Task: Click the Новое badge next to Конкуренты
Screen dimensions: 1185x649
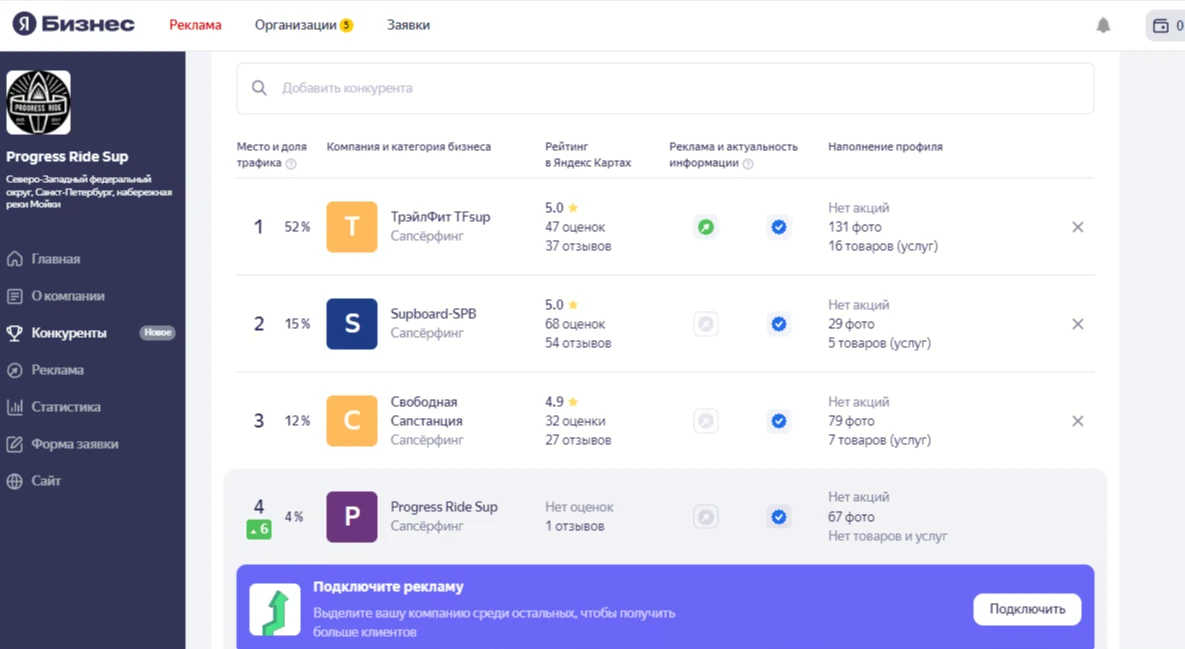Action: click(157, 332)
